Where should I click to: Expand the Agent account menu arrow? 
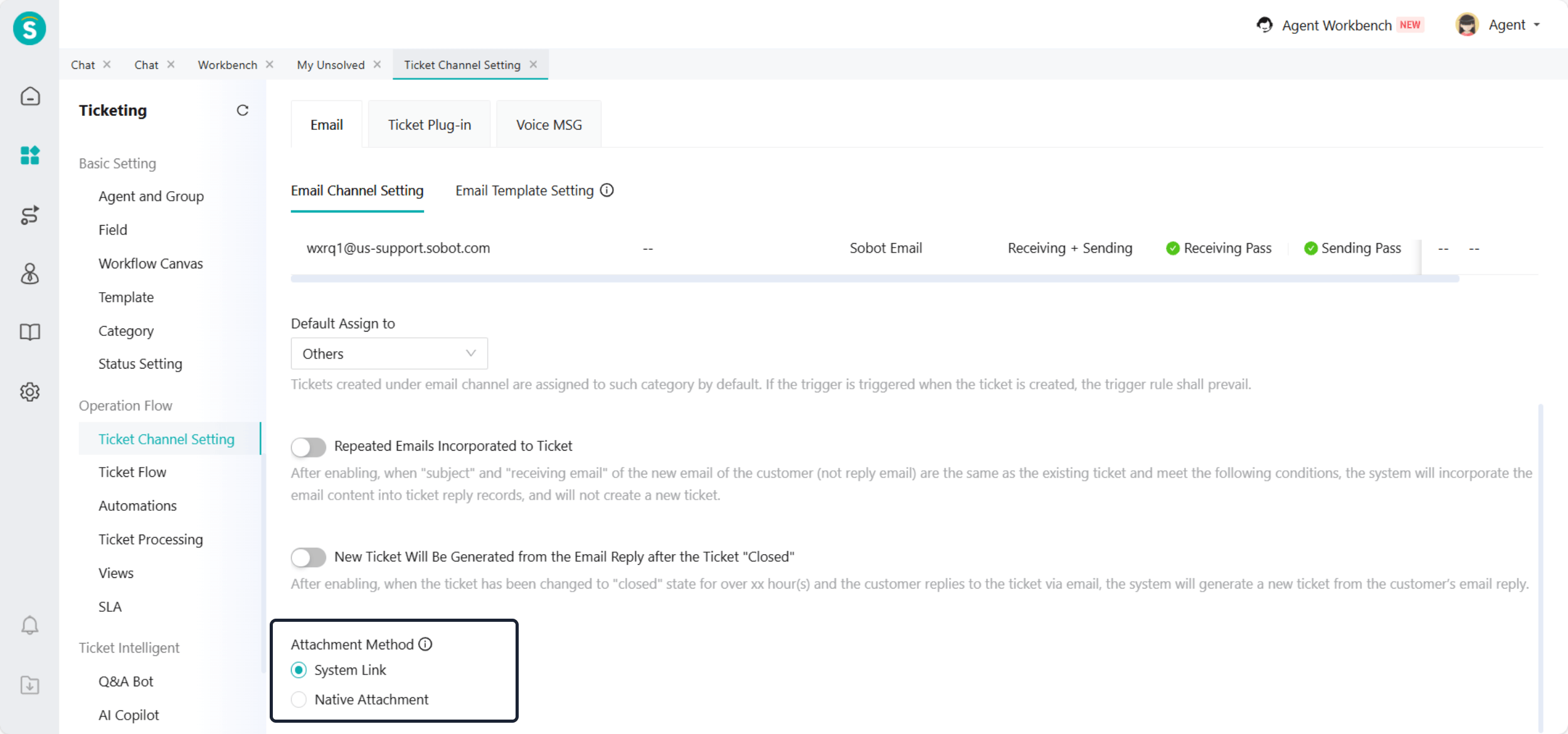[1537, 25]
